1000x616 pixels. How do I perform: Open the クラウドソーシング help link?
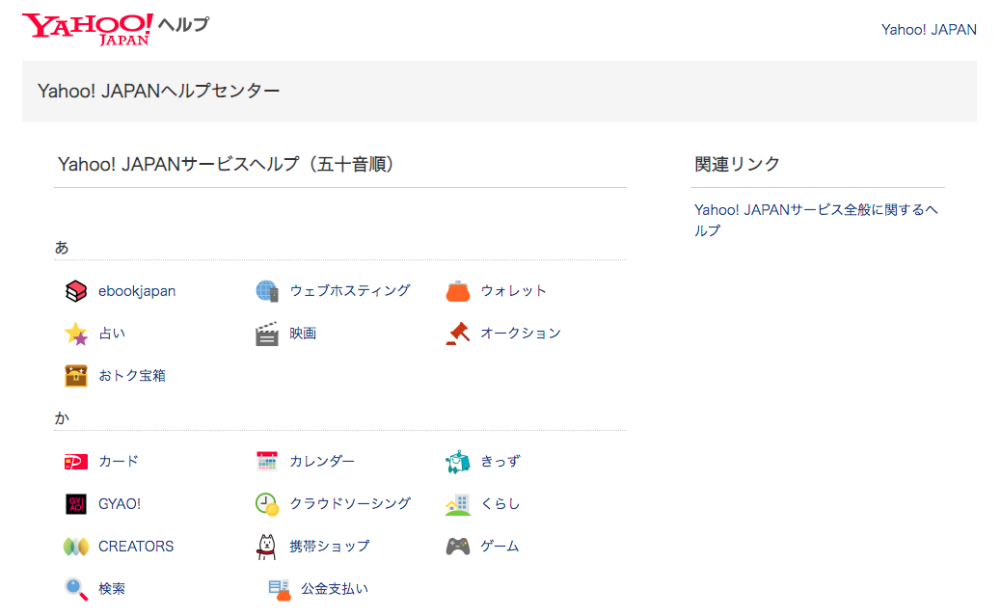tap(349, 504)
